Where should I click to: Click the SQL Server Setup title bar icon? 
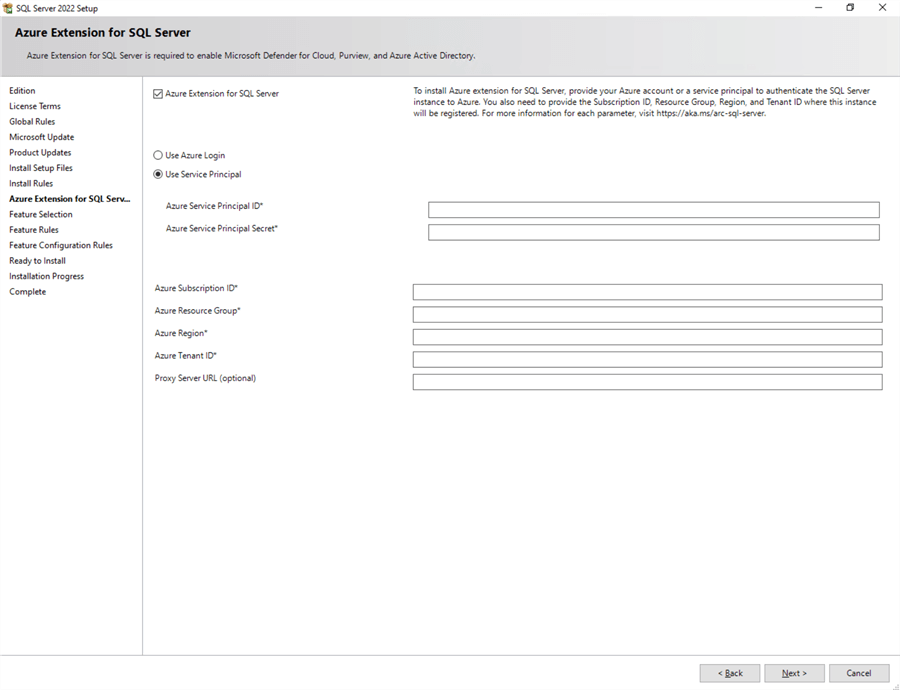coord(7,8)
